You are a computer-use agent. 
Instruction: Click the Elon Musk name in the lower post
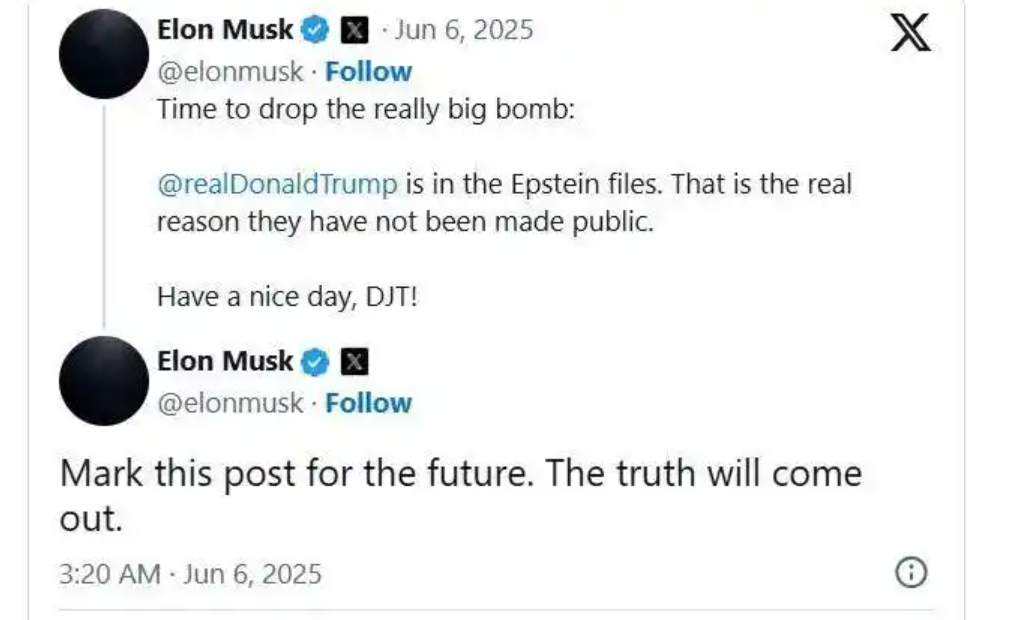click(x=225, y=361)
